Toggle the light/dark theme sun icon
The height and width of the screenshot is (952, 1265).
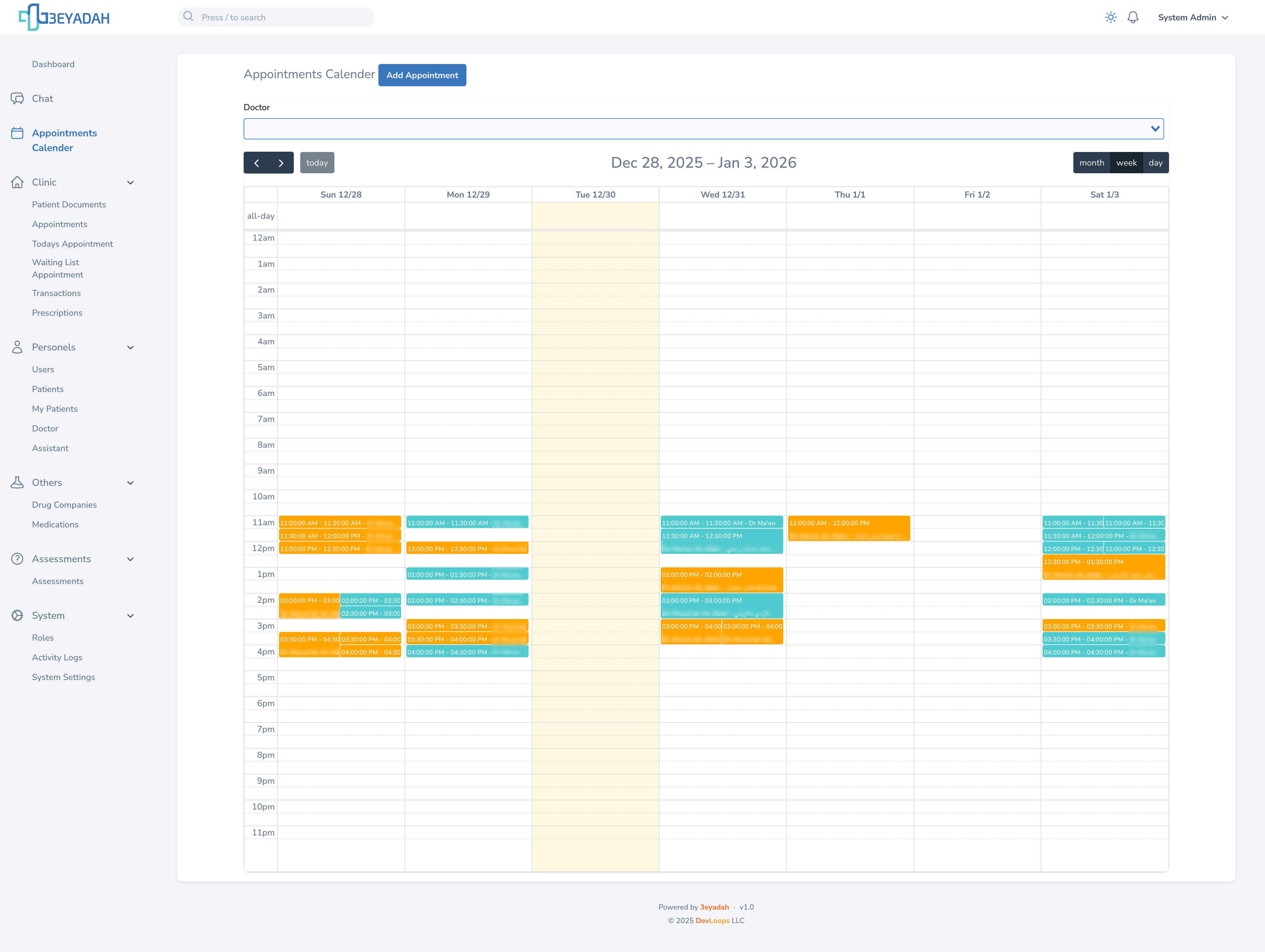(1110, 17)
